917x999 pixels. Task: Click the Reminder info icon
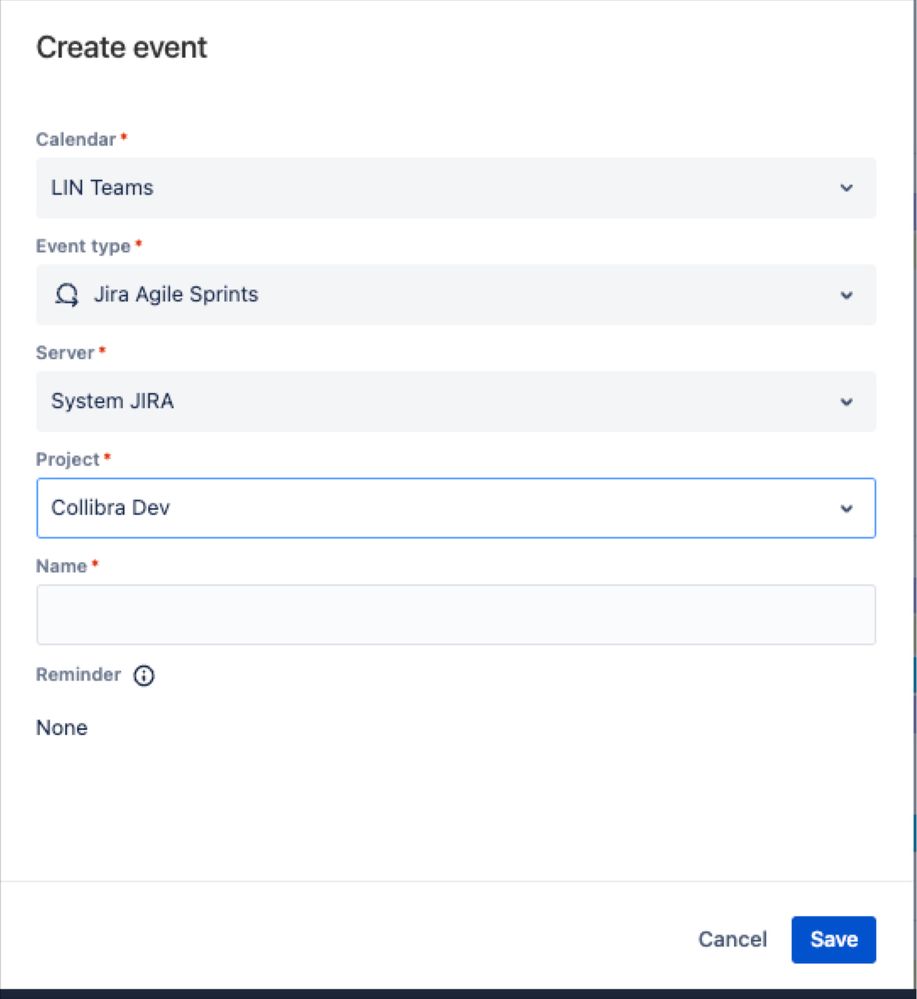[x=144, y=676]
